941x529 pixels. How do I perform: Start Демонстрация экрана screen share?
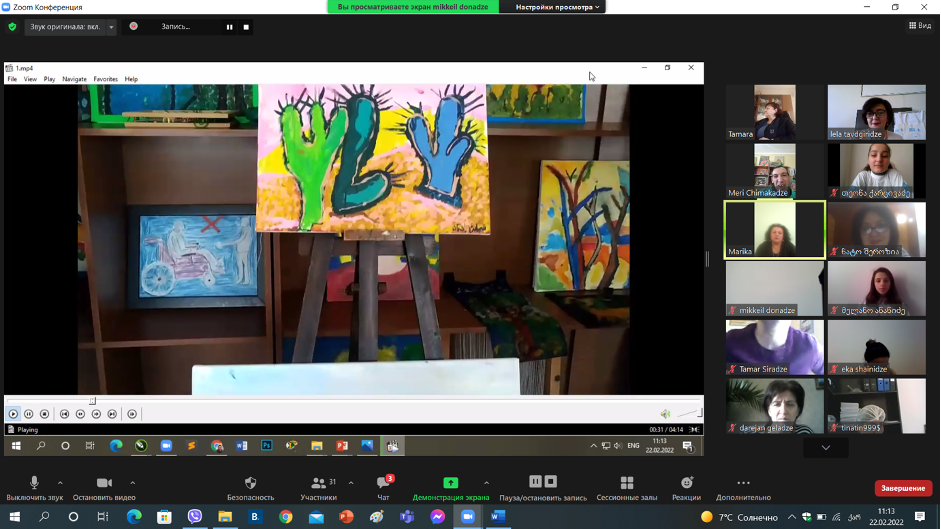(451, 488)
